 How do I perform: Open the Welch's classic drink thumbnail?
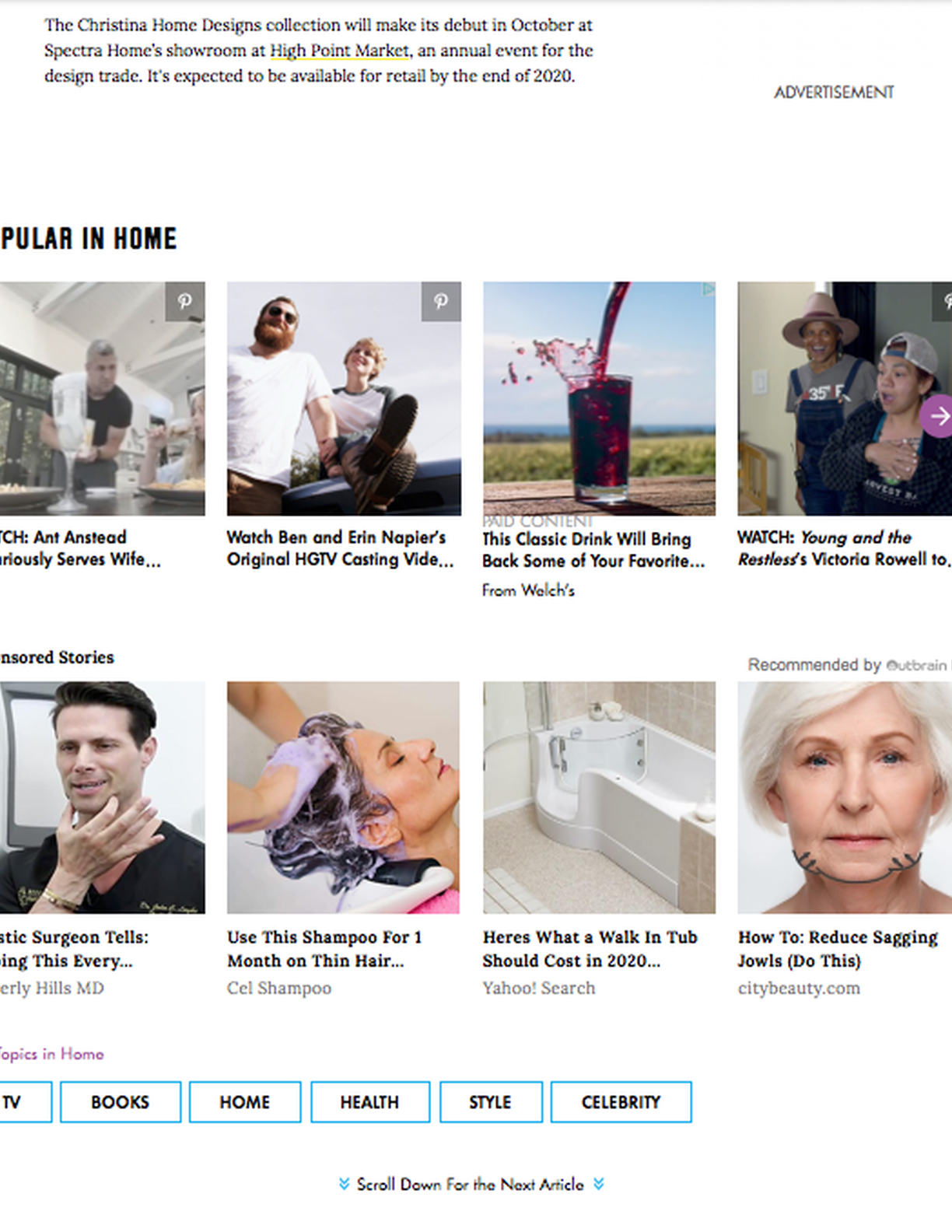(599, 398)
